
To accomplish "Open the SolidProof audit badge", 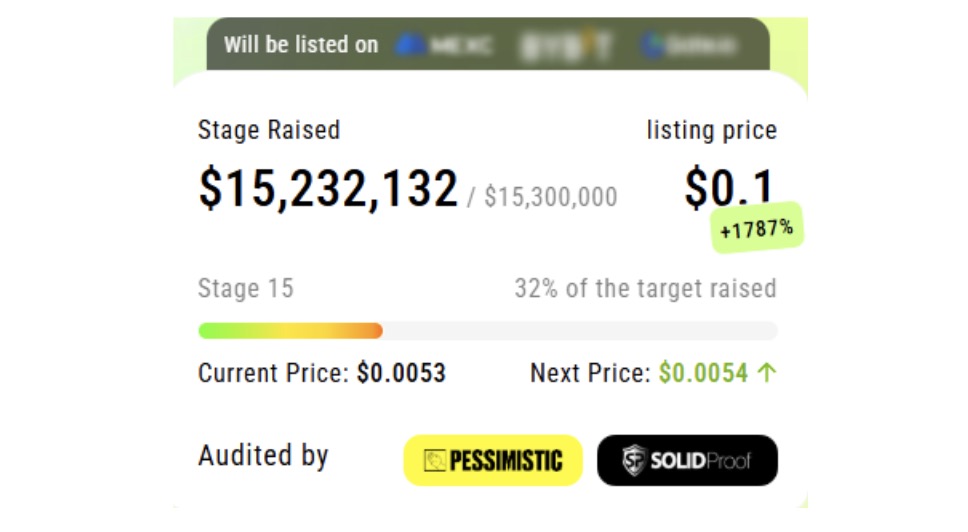I will pos(687,460).
